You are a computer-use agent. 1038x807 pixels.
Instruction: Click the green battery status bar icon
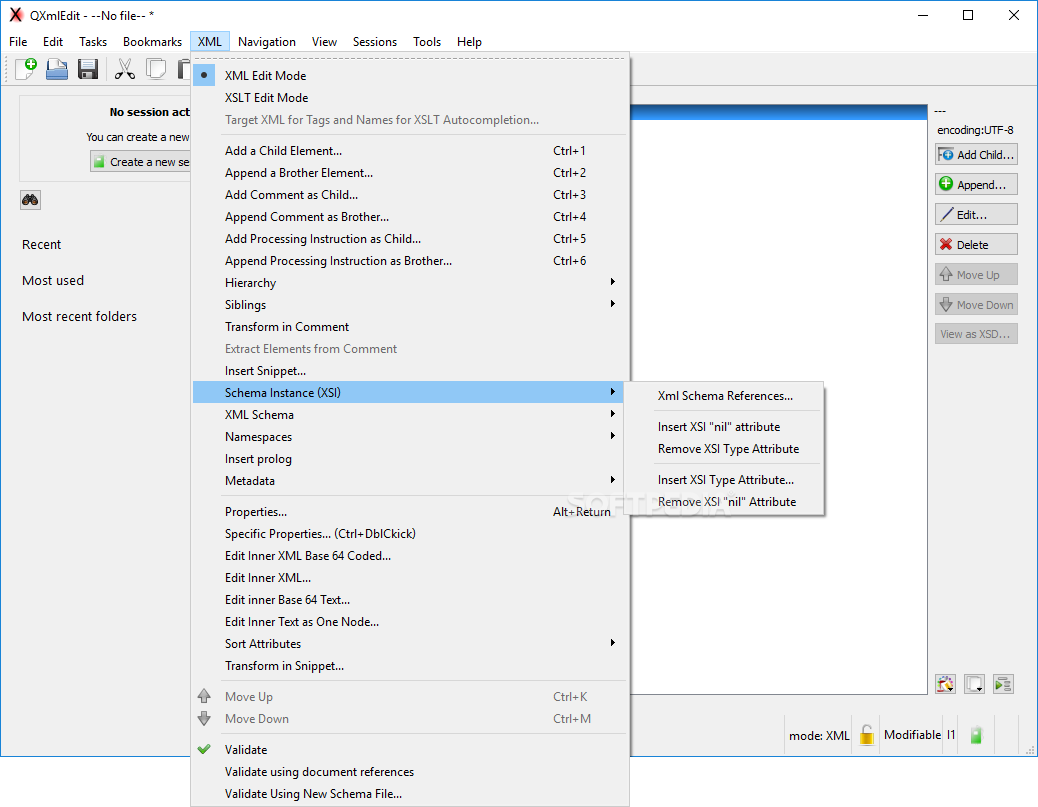pyautogui.click(x=976, y=735)
